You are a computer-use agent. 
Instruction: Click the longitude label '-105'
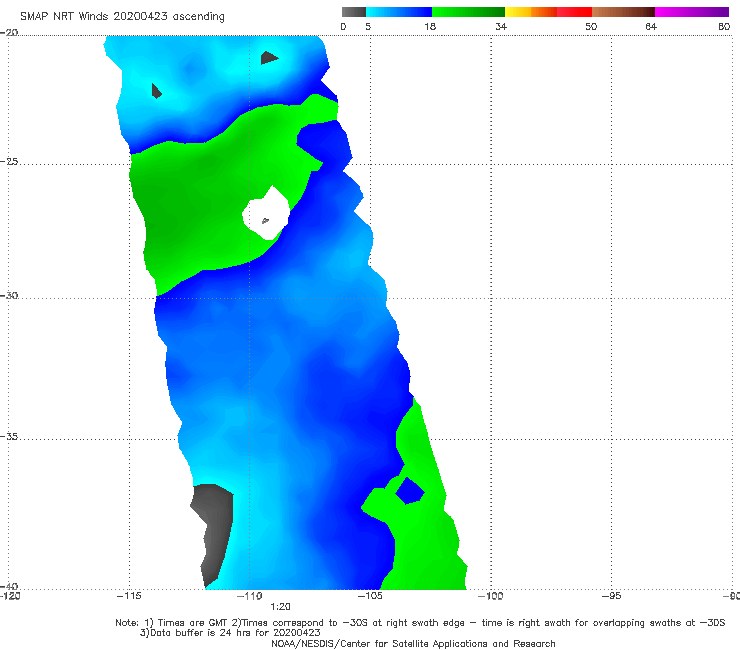pyautogui.click(x=370, y=596)
